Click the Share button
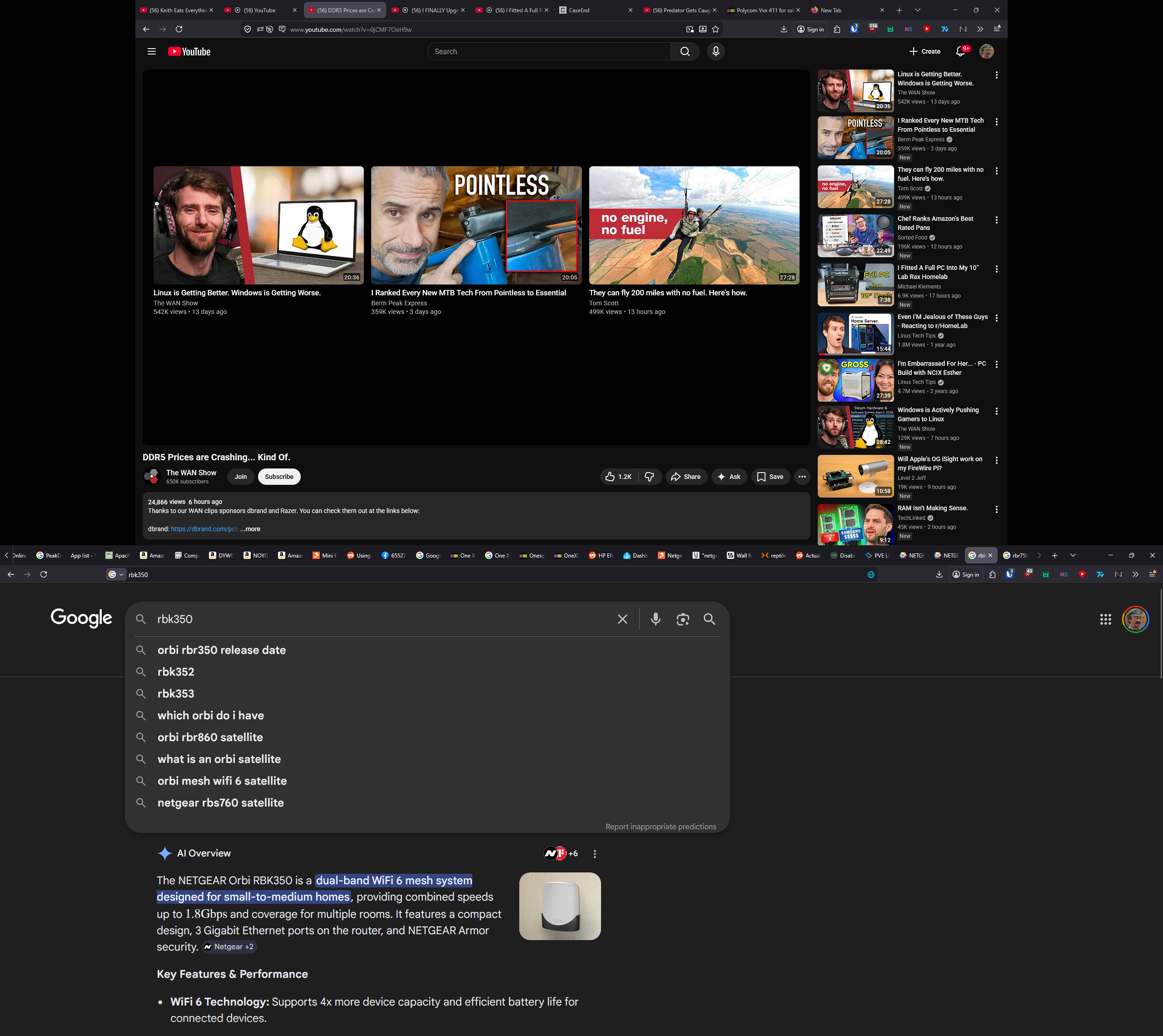Screen dimensions: 1163x1036 (686, 477)
